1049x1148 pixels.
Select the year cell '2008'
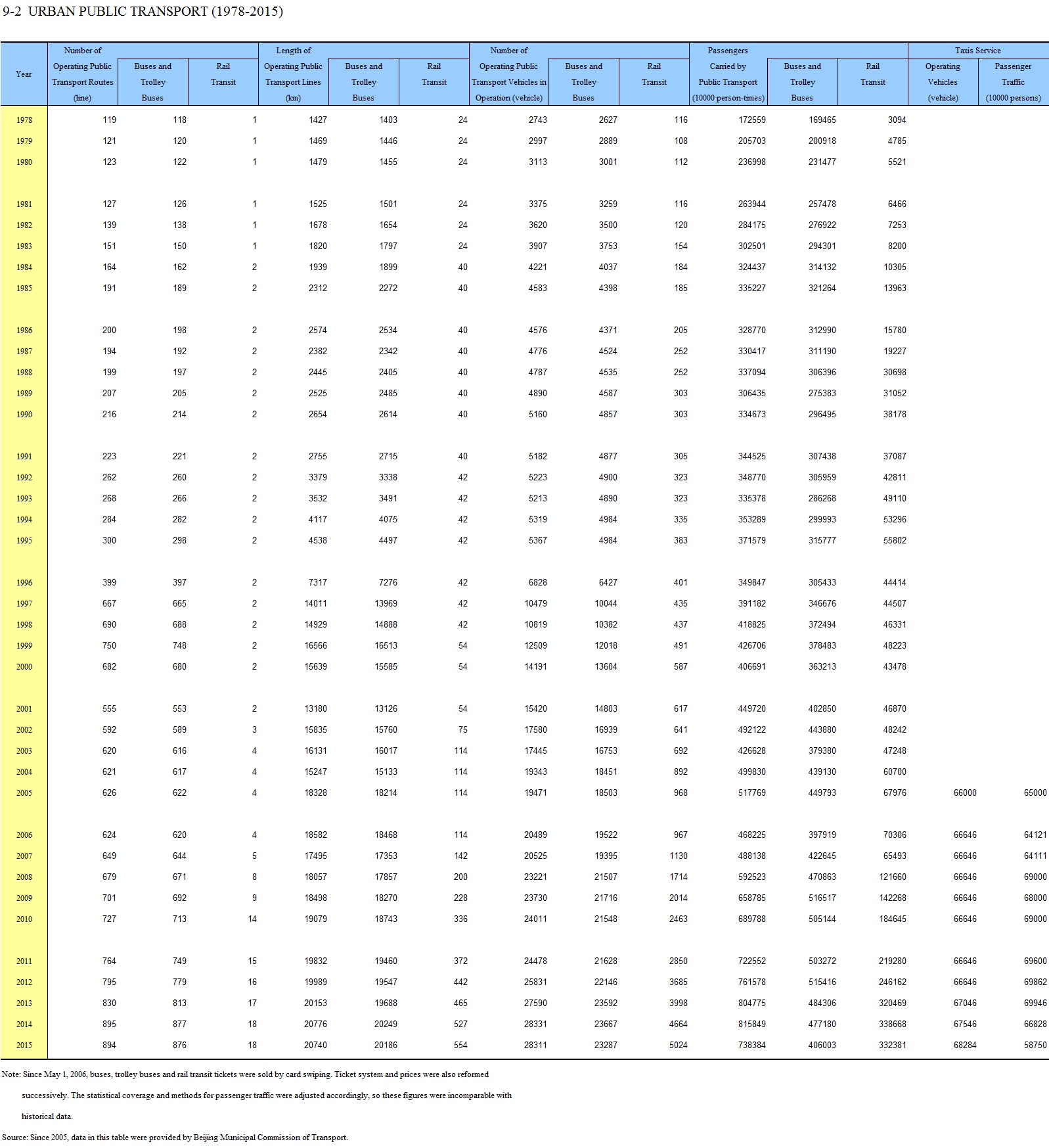pyautogui.click(x=24, y=877)
